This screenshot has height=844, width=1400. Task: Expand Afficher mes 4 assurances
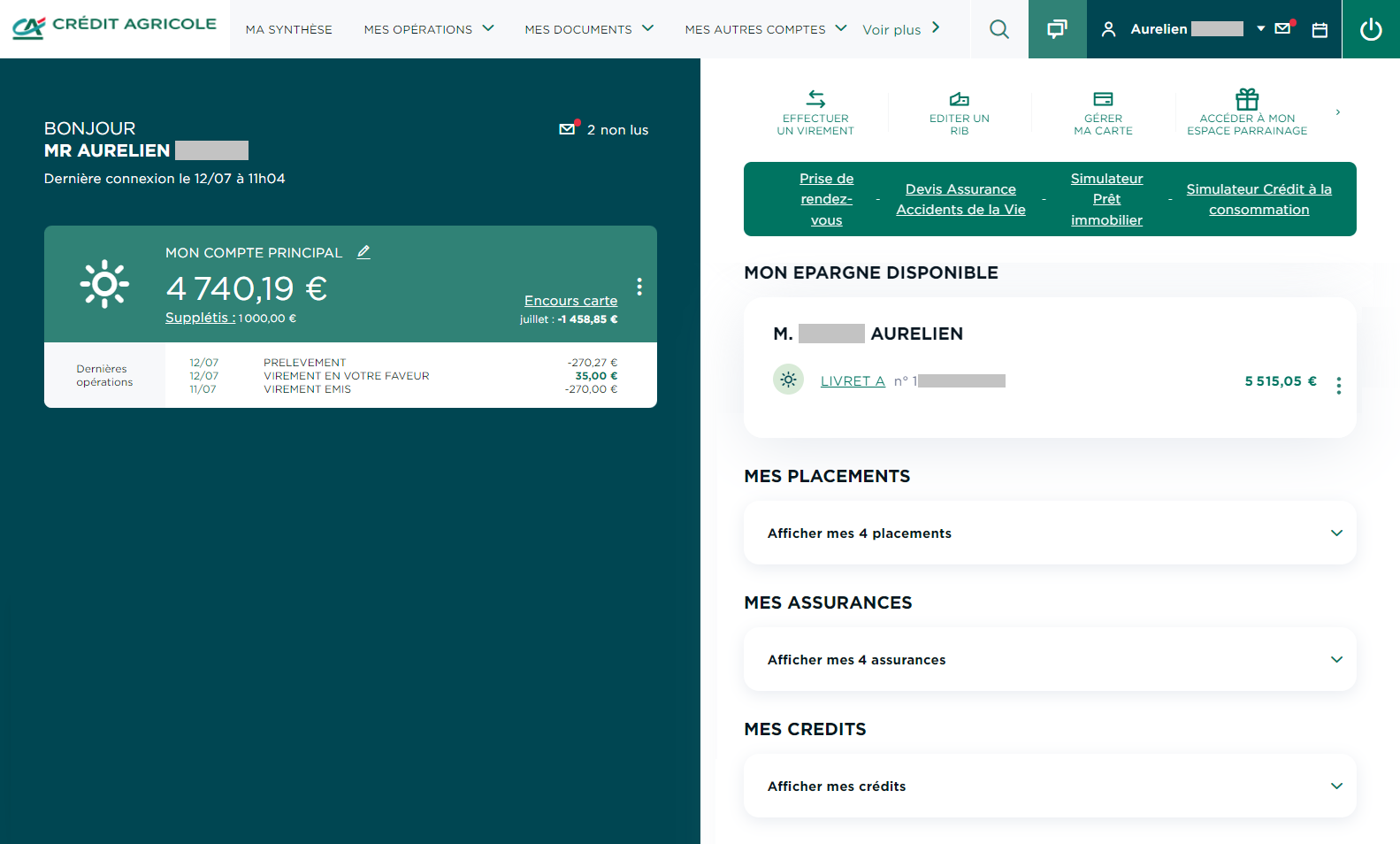coord(1050,659)
